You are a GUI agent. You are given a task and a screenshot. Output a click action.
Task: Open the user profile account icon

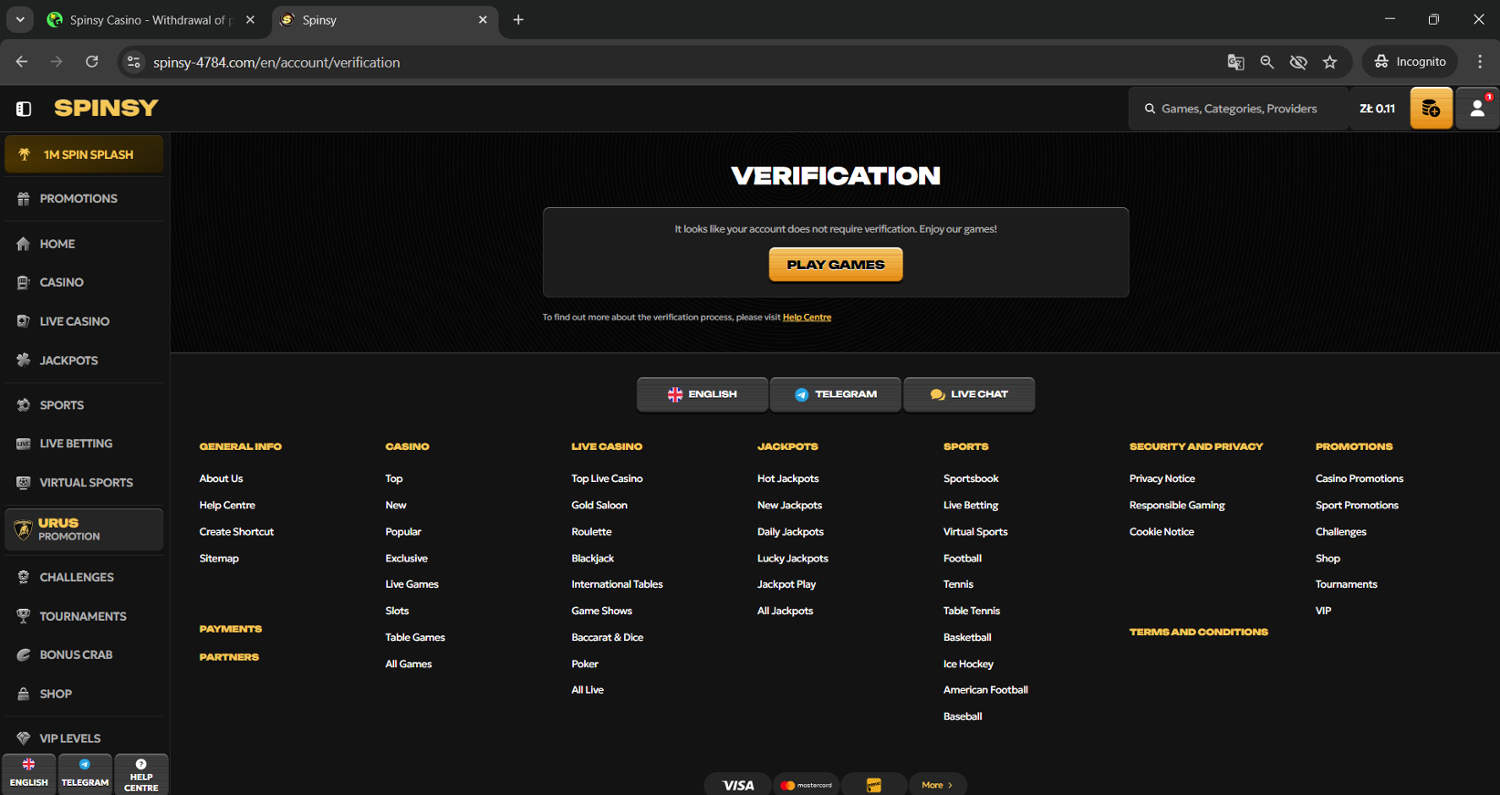click(1477, 109)
